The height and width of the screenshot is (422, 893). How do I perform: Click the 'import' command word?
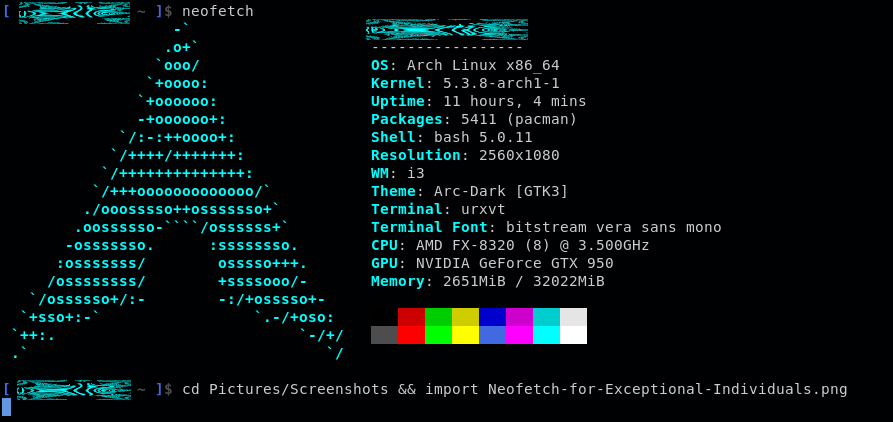coord(452,390)
